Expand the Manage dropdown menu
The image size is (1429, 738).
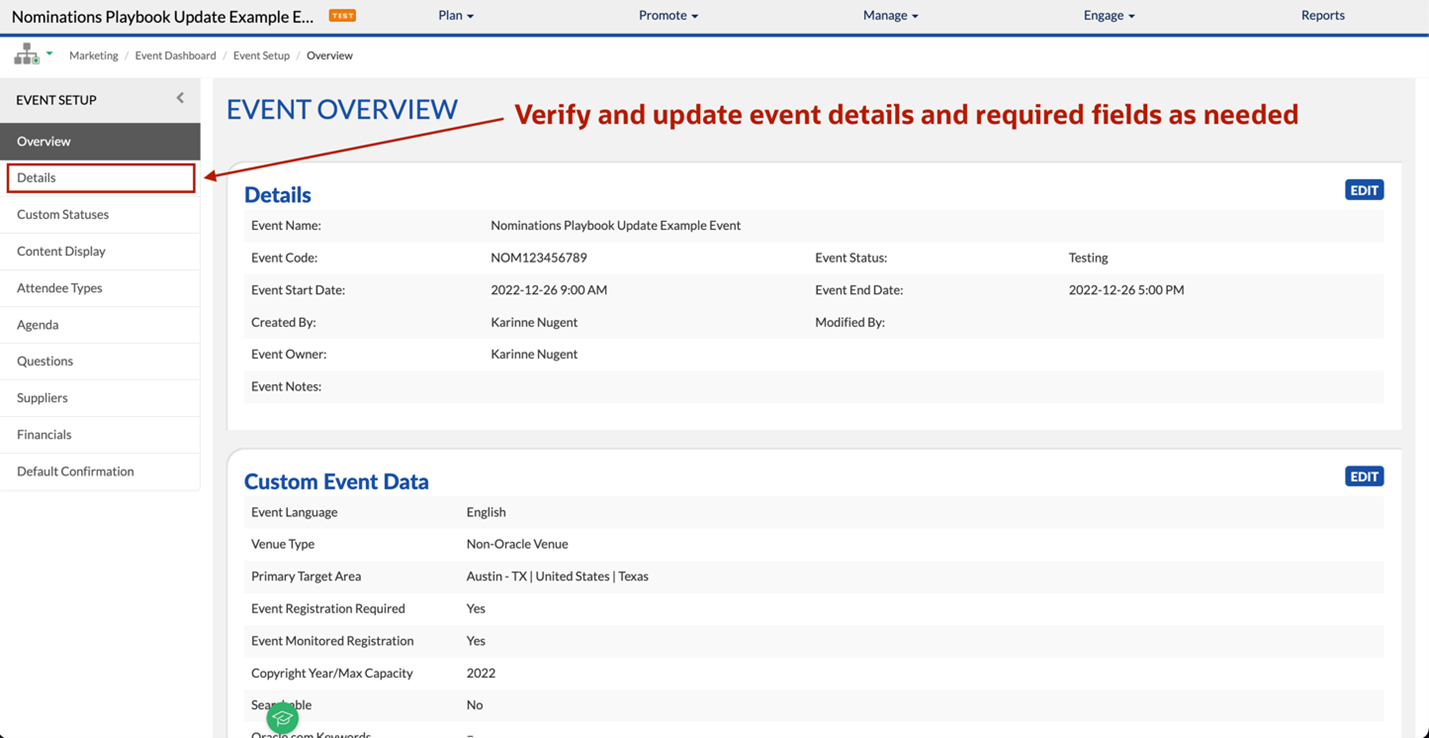pos(890,16)
